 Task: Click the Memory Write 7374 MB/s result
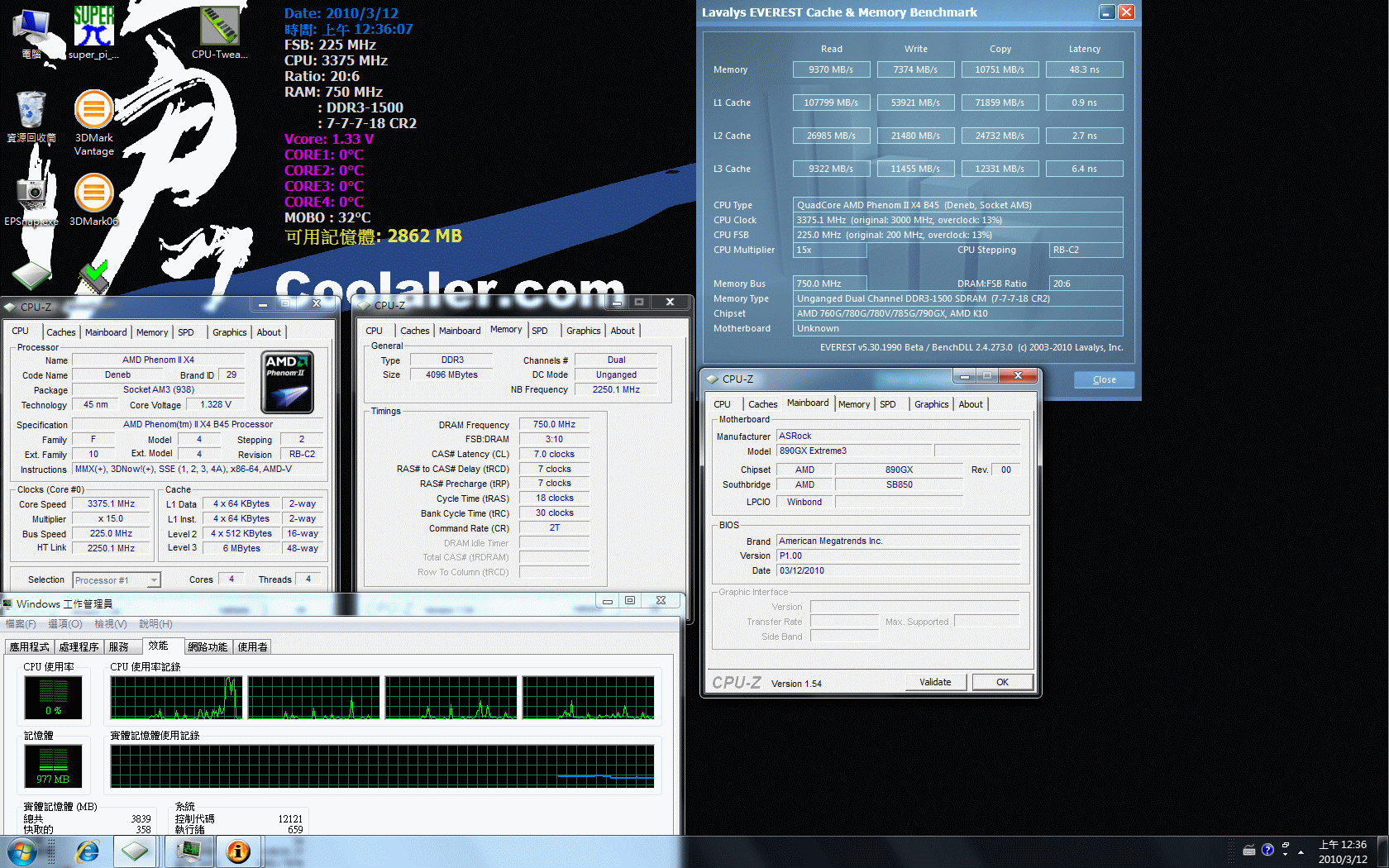point(915,69)
